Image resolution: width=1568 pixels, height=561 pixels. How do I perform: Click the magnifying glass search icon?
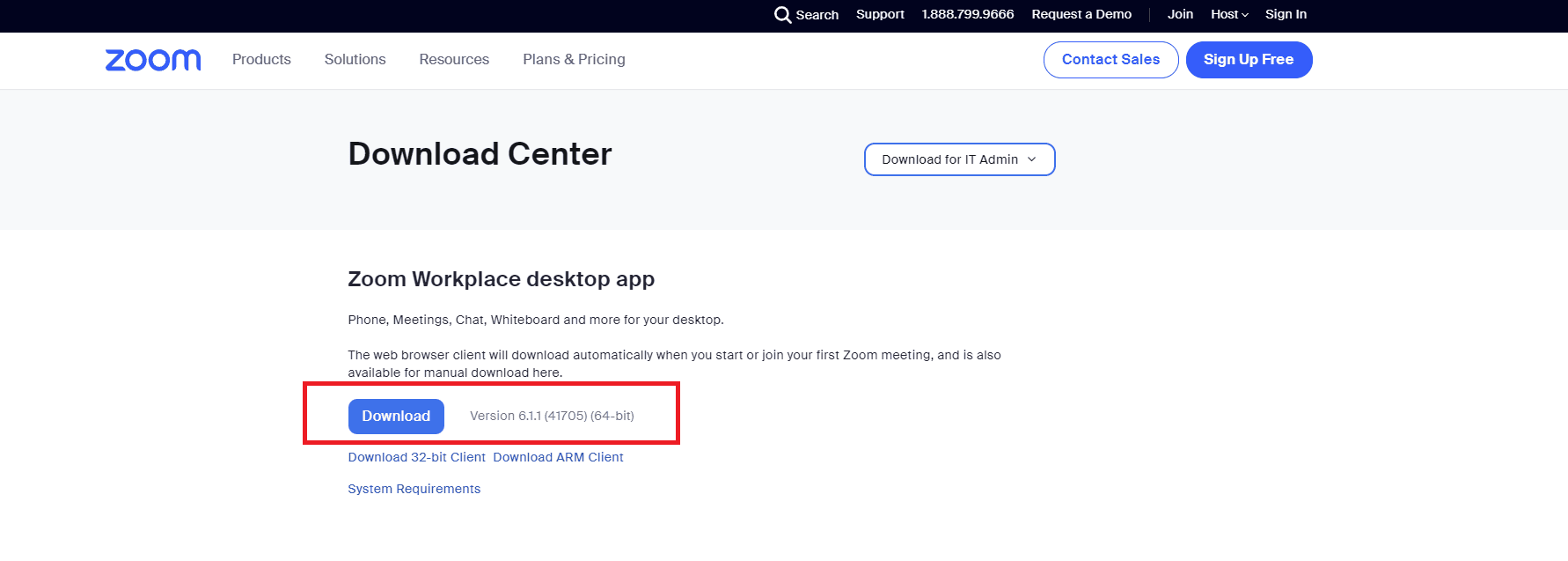click(x=782, y=15)
